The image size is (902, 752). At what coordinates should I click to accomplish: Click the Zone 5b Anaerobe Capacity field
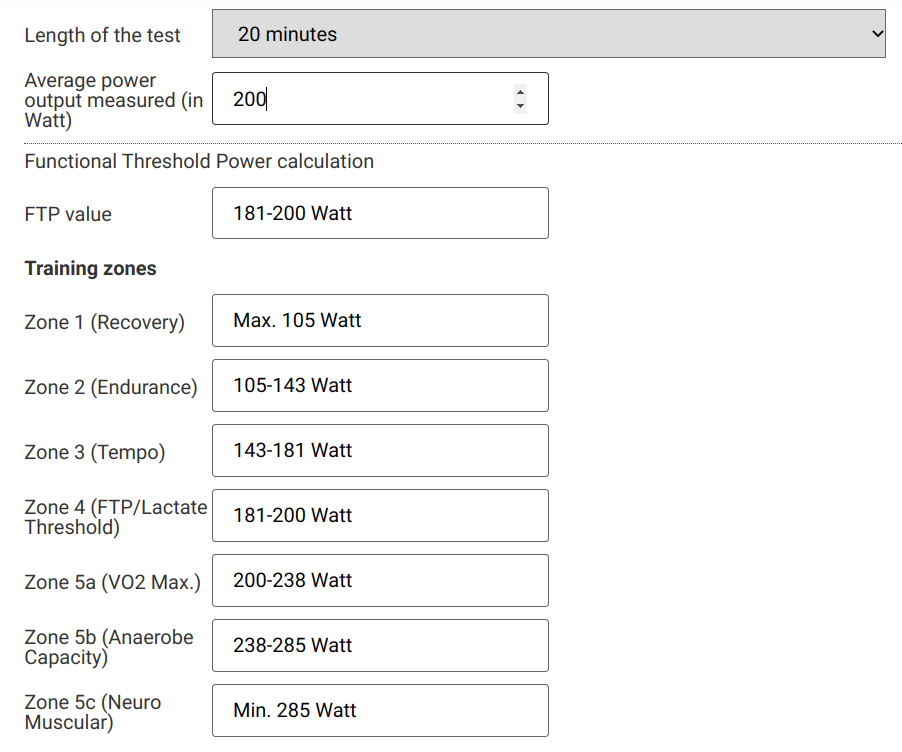[380, 646]
